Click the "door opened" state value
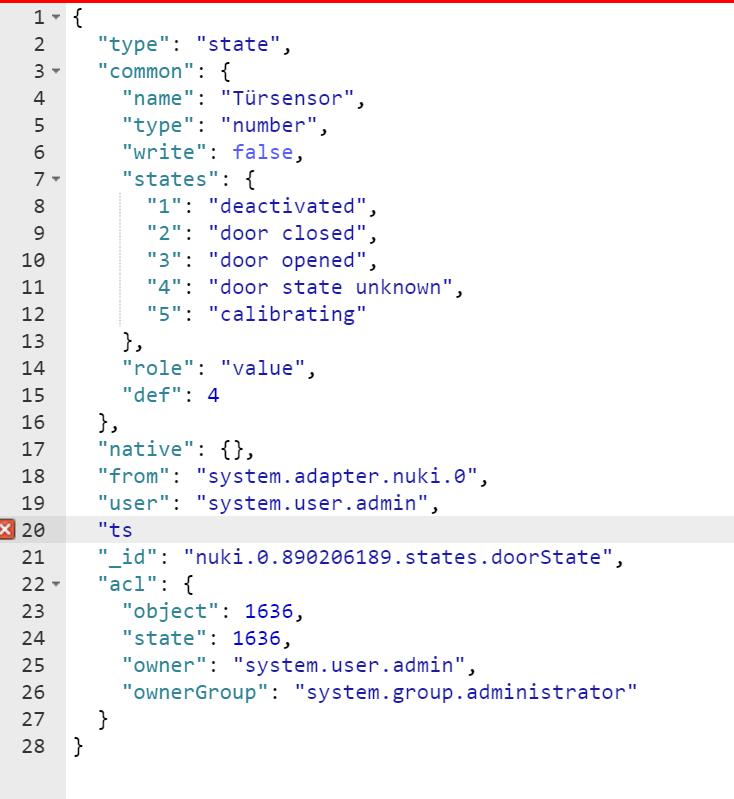The width and height of the screenshot is (734, 799). point(287,260)
